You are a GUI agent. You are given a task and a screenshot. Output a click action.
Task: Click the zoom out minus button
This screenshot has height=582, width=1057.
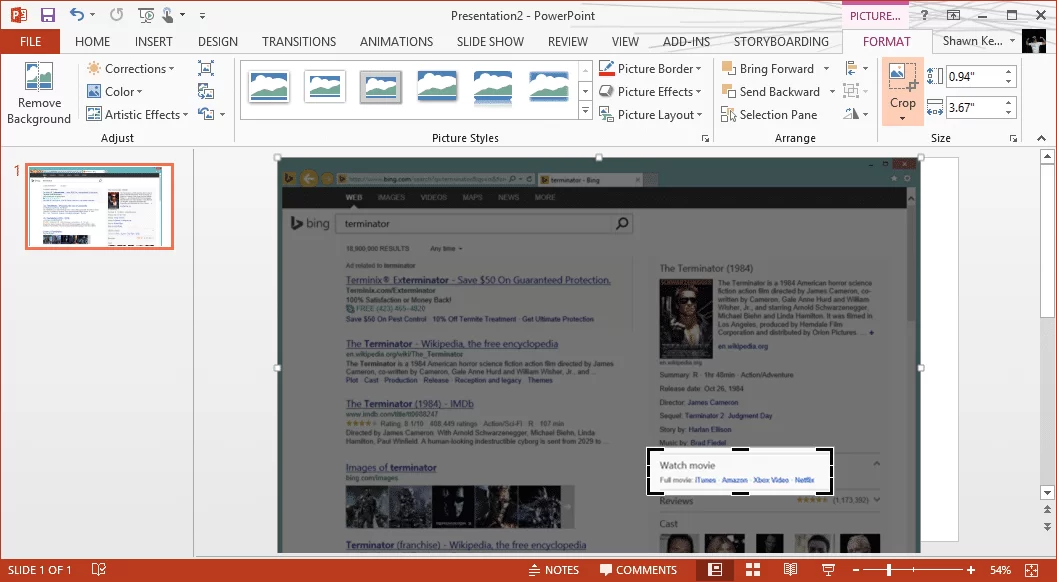click(x=855, y=570)
